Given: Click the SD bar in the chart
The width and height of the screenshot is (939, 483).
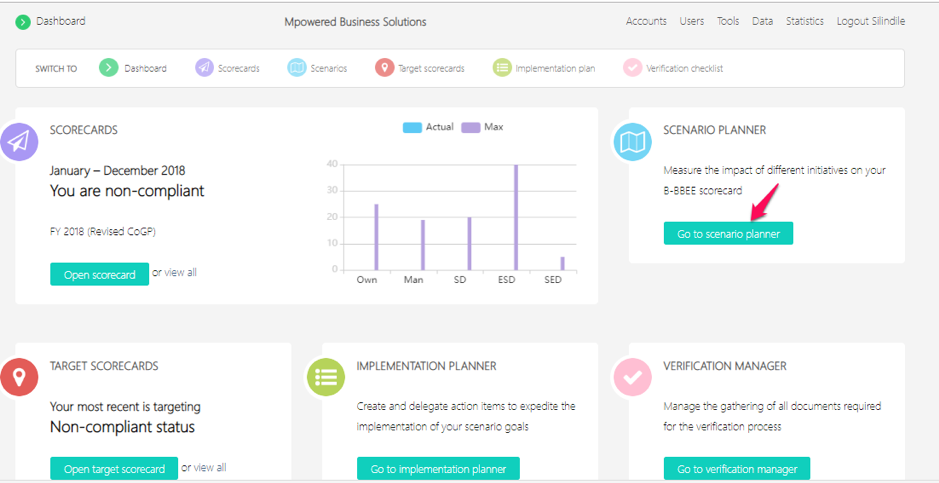Looking at the screenshot, I should pyautogui.click(x=470, y=244).
